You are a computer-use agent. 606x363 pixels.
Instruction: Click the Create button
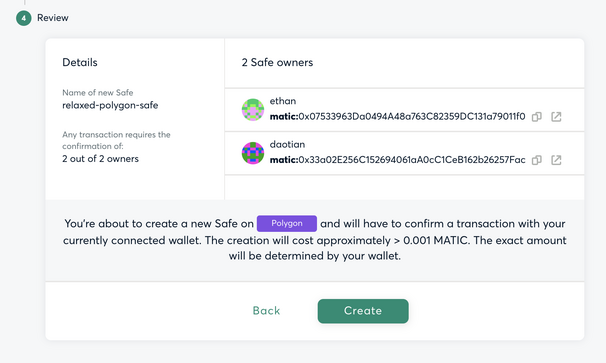pyautogui.click(x=363, y=311)
